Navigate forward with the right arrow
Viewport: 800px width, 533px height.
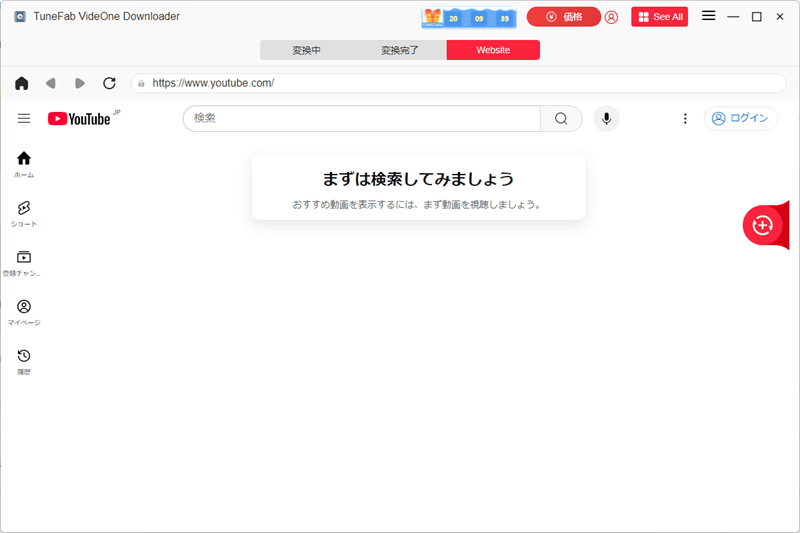click(x=80, y=83)
